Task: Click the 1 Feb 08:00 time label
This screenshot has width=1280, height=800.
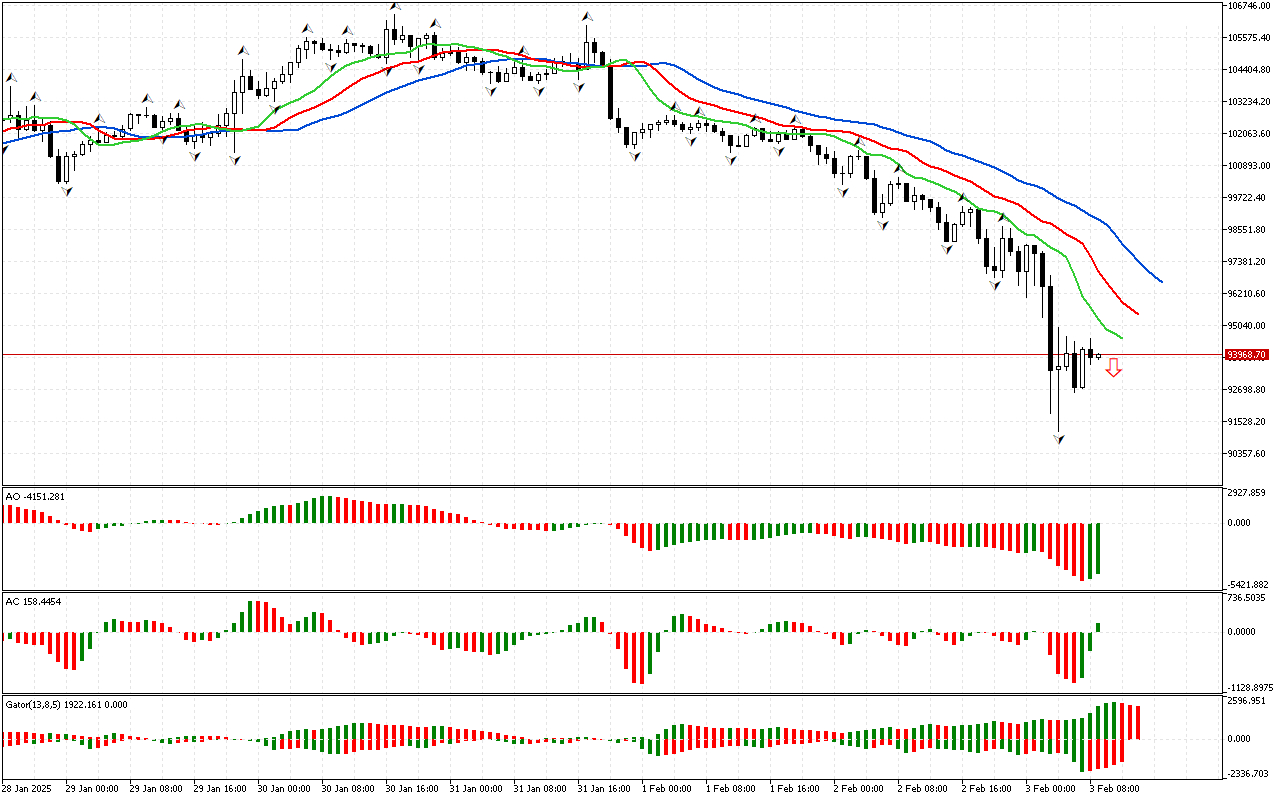Action: point(731,789)
